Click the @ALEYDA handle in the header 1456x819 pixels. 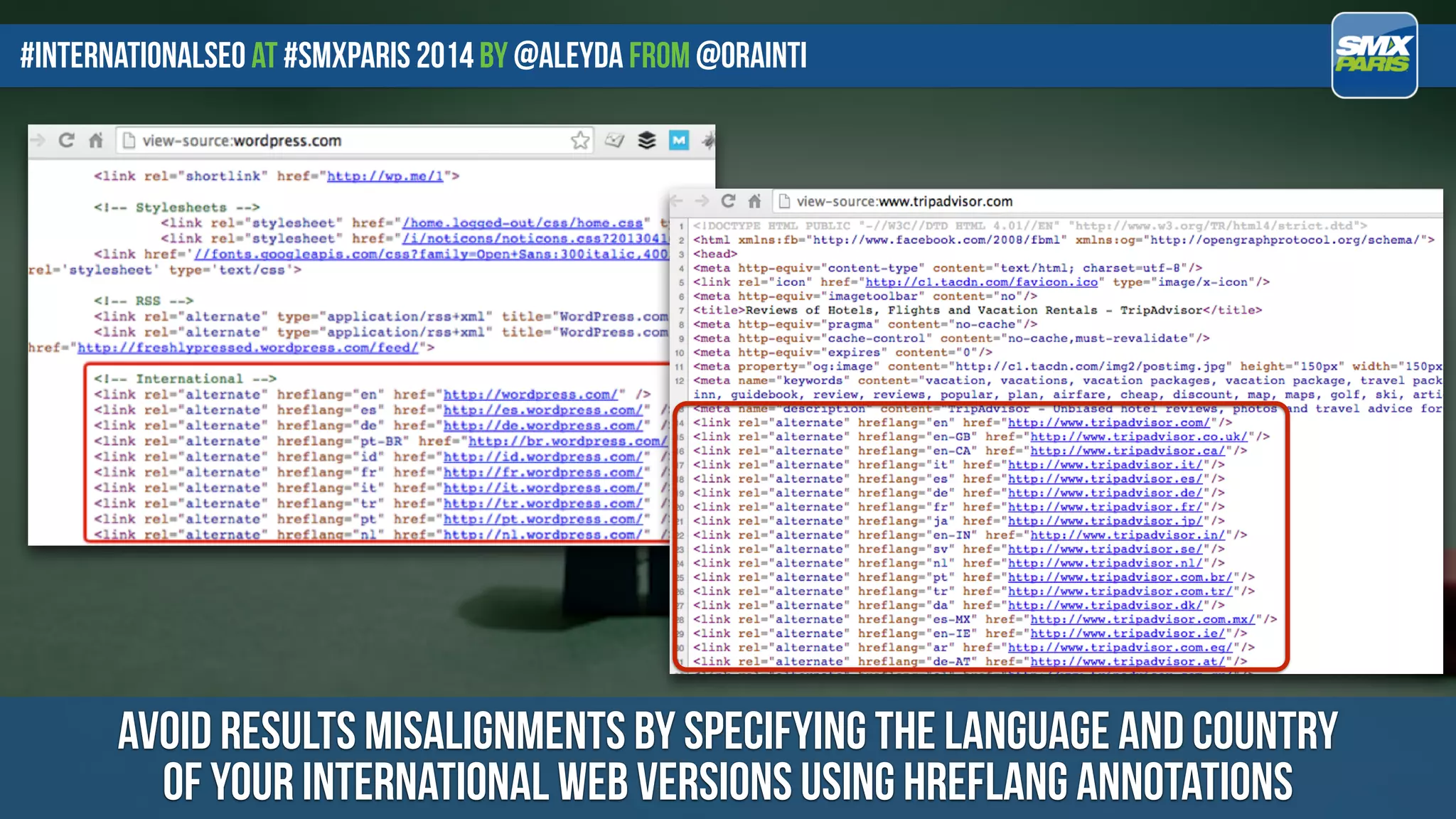[x=567, y=55]
